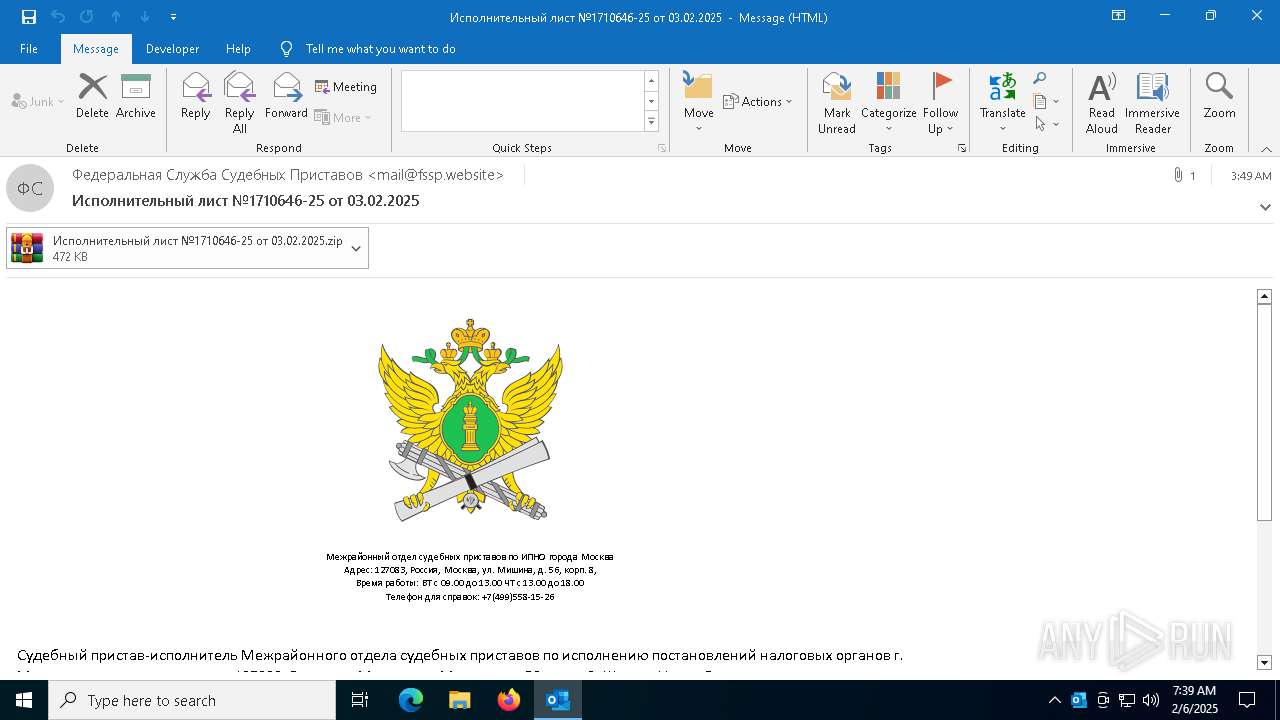Go to previous item with up arrow
The image size is (1280, 720).
click(x=116, y=17)
